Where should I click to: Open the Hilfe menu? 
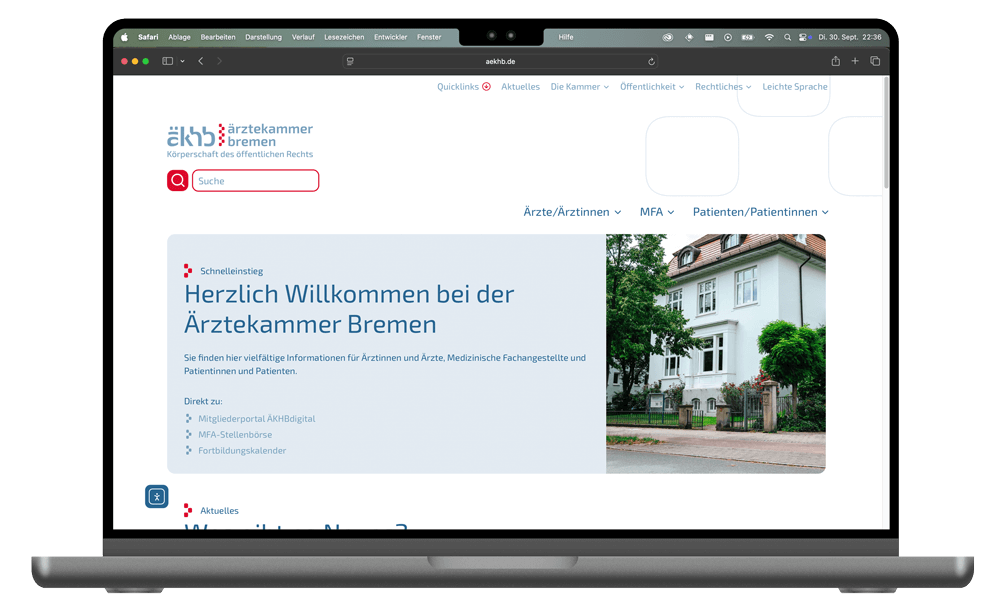566,37
